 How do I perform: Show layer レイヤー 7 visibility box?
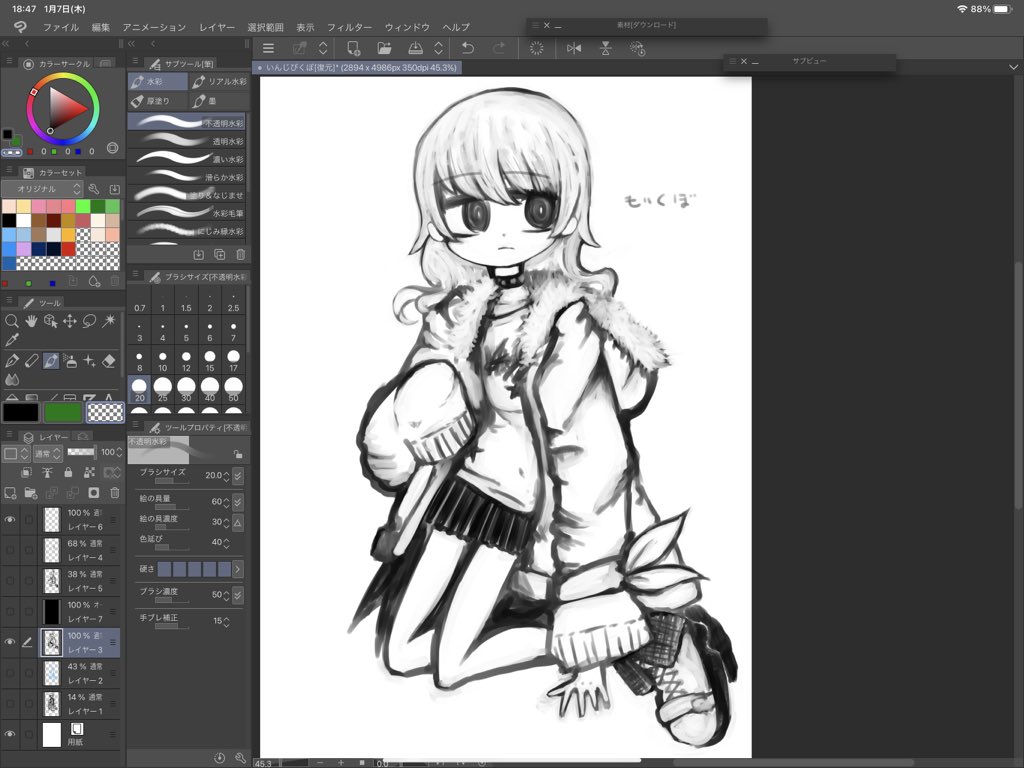click(x=10, y=612)
